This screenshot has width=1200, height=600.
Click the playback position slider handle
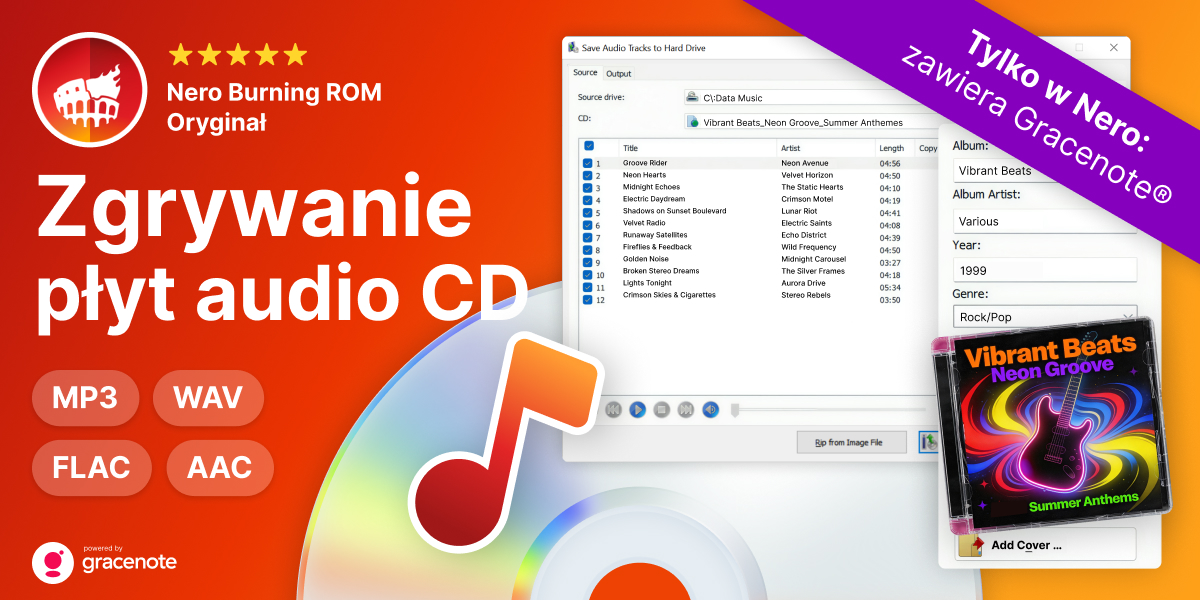click(x=735, y=409)
